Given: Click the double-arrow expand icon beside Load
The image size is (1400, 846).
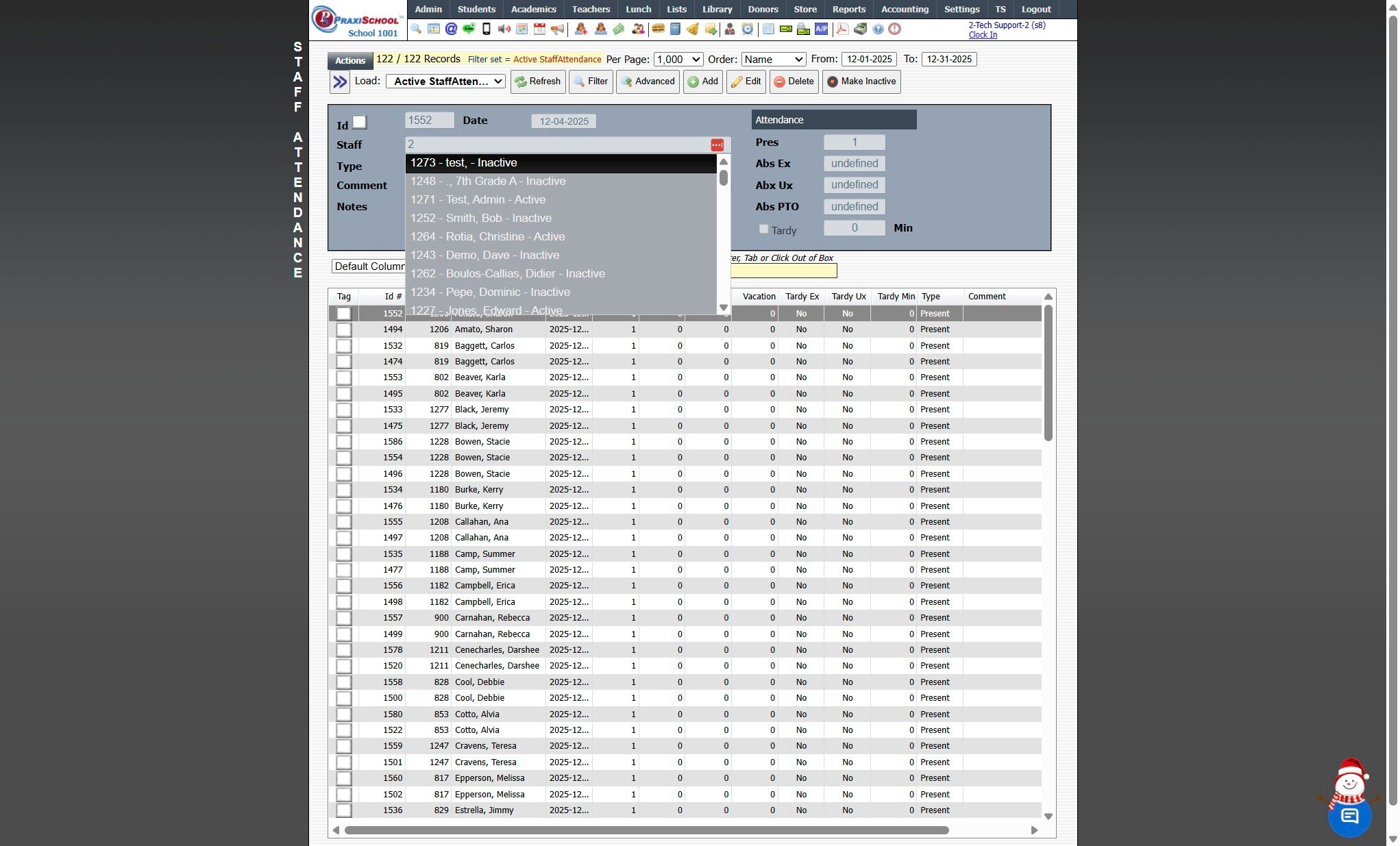Looking at the screenshot, I should [x=340, y=82].
